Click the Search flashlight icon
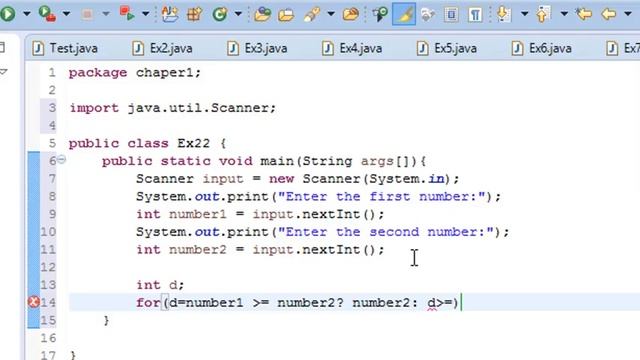The width and height of the screenshot is (640, 360). click(x=312, y=14)
